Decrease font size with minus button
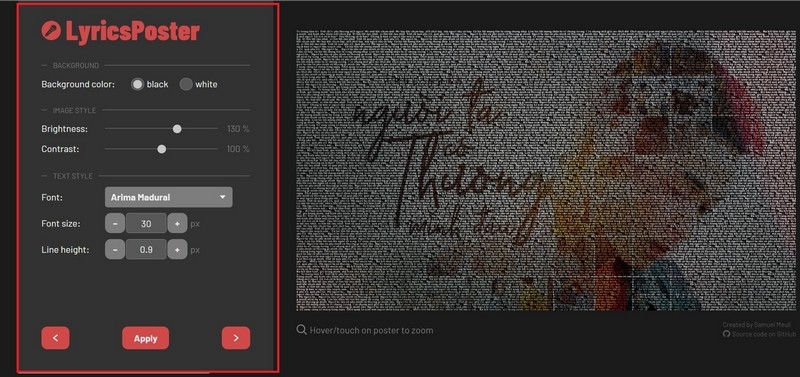800x377 pixels. pos(115,223)
